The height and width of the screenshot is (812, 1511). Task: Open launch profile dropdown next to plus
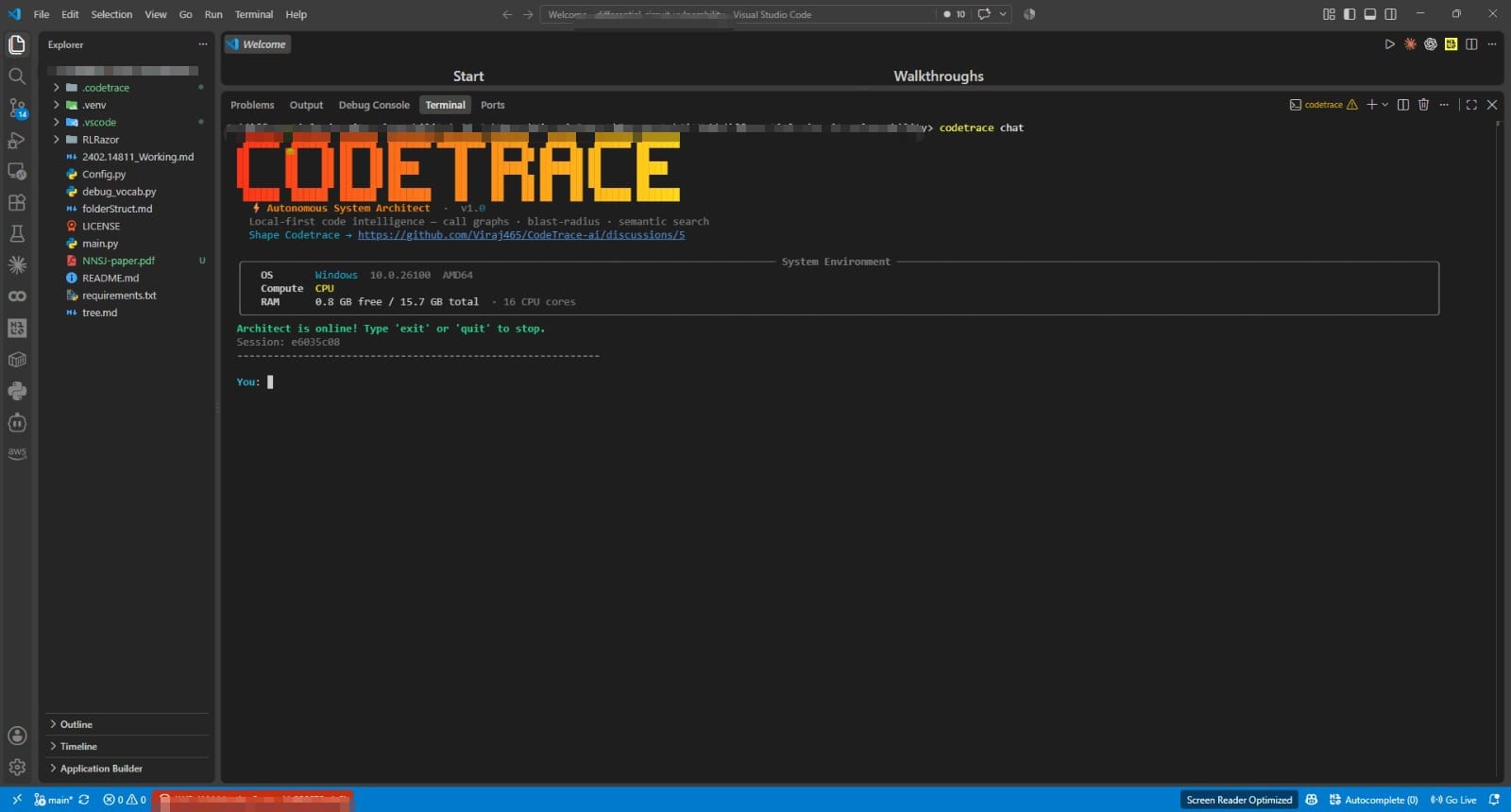pos(1385,105)
